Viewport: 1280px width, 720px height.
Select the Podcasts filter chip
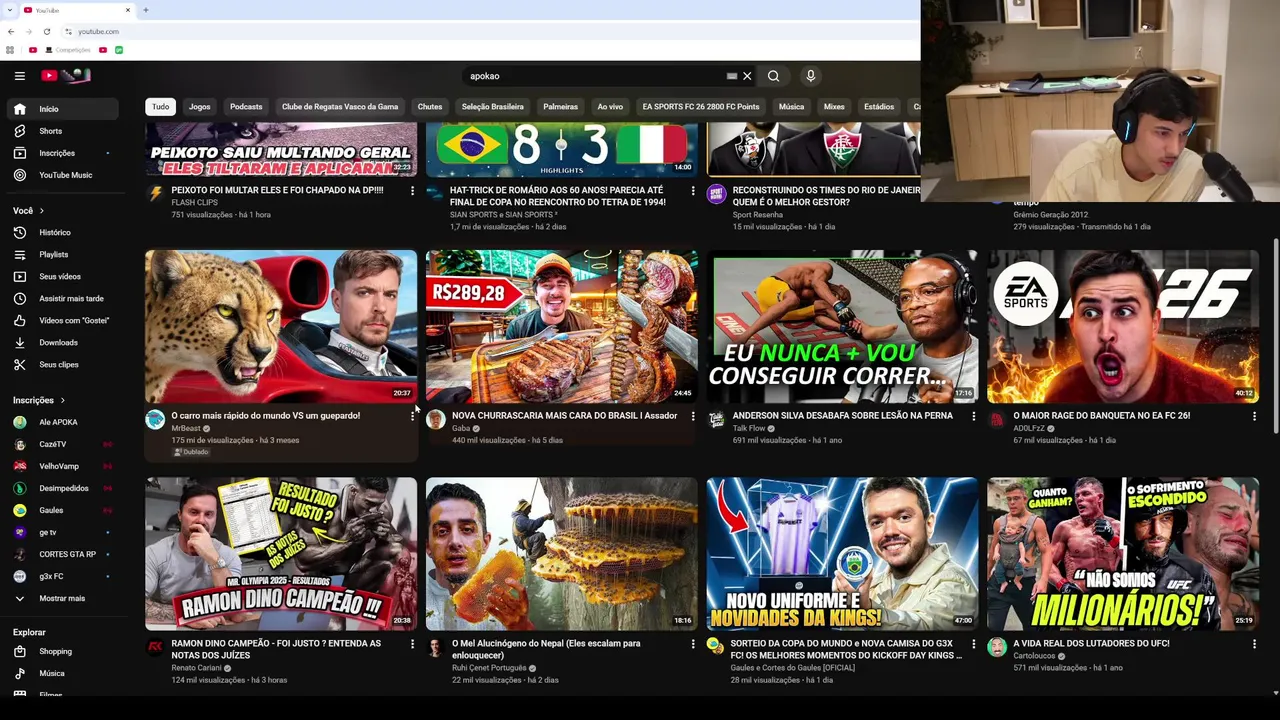tap(246, 107)
